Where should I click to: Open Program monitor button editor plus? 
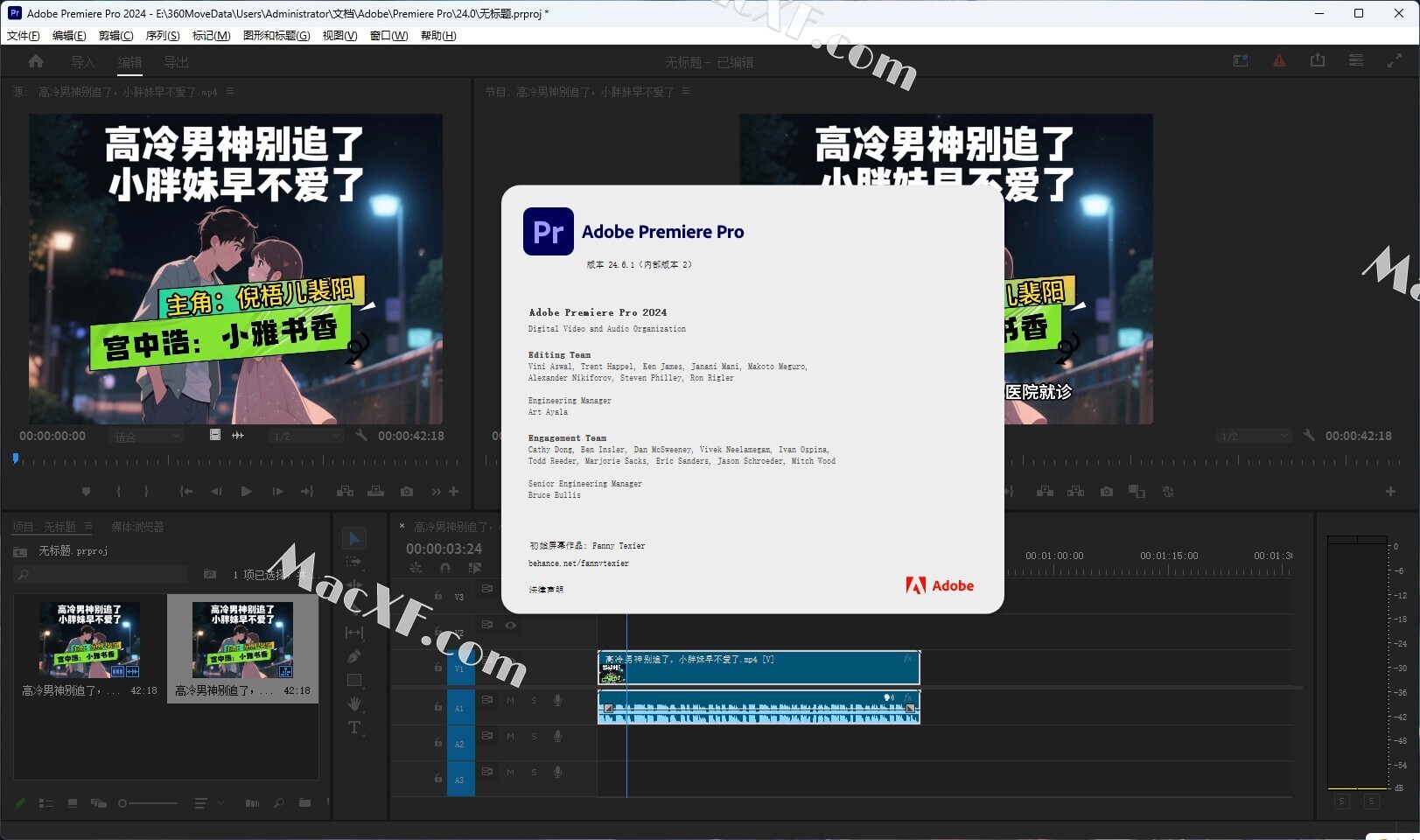click(1390, 492)
